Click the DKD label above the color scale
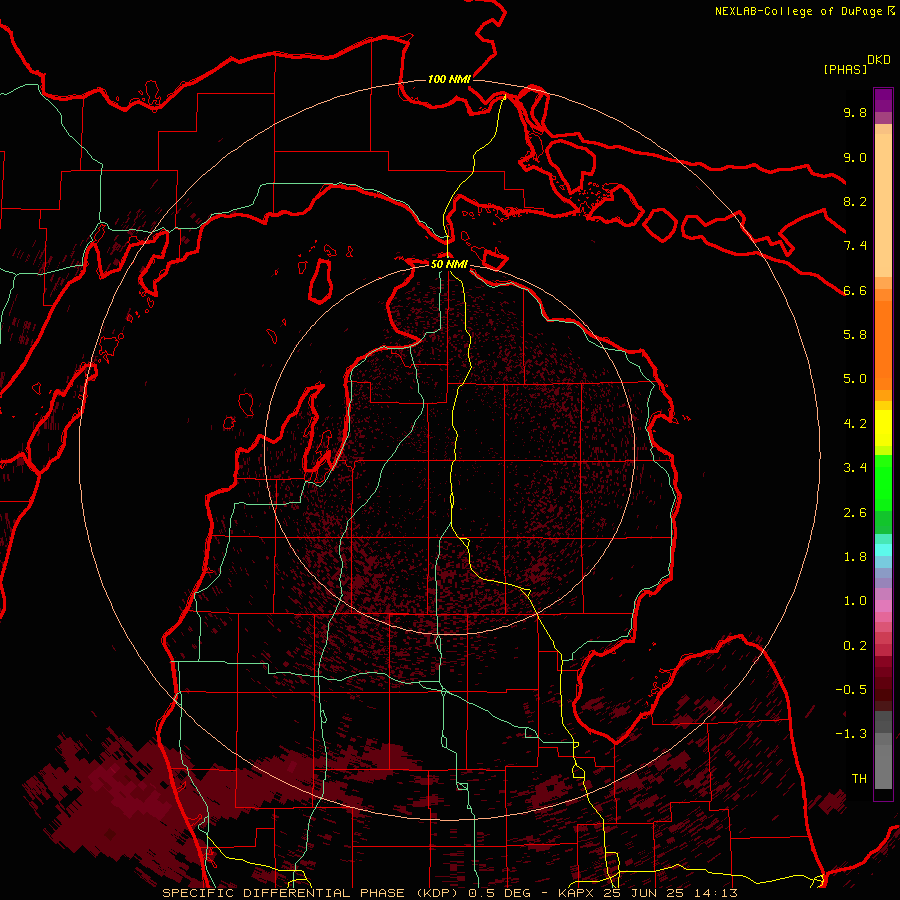Viewport: 900px width, 900px height. pos(879,60)
